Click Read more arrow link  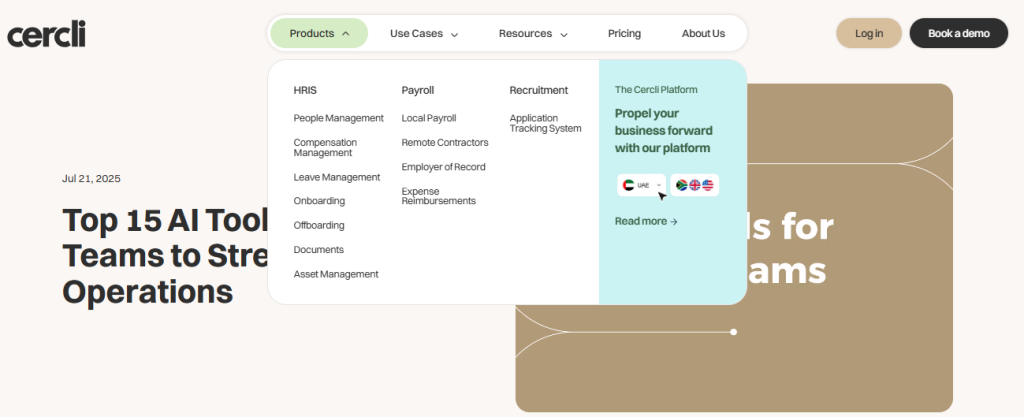pyautogui.click(x=646, y=221)
